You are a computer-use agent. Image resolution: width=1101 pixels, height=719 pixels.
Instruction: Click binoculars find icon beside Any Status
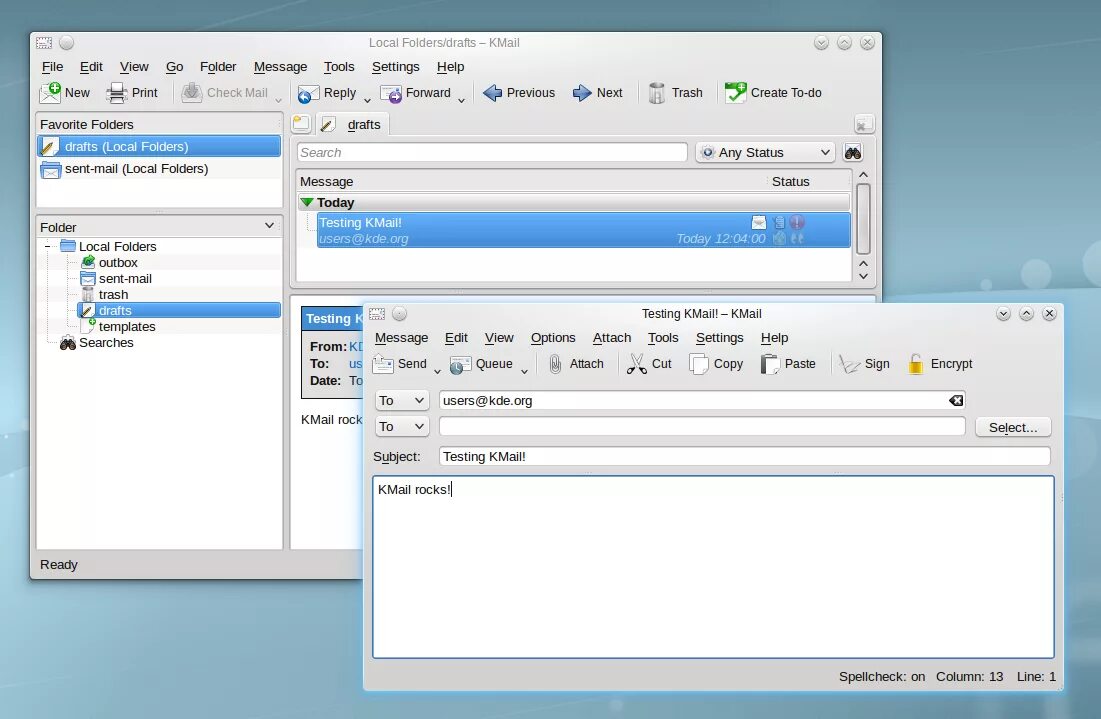(x=852, y=152)
